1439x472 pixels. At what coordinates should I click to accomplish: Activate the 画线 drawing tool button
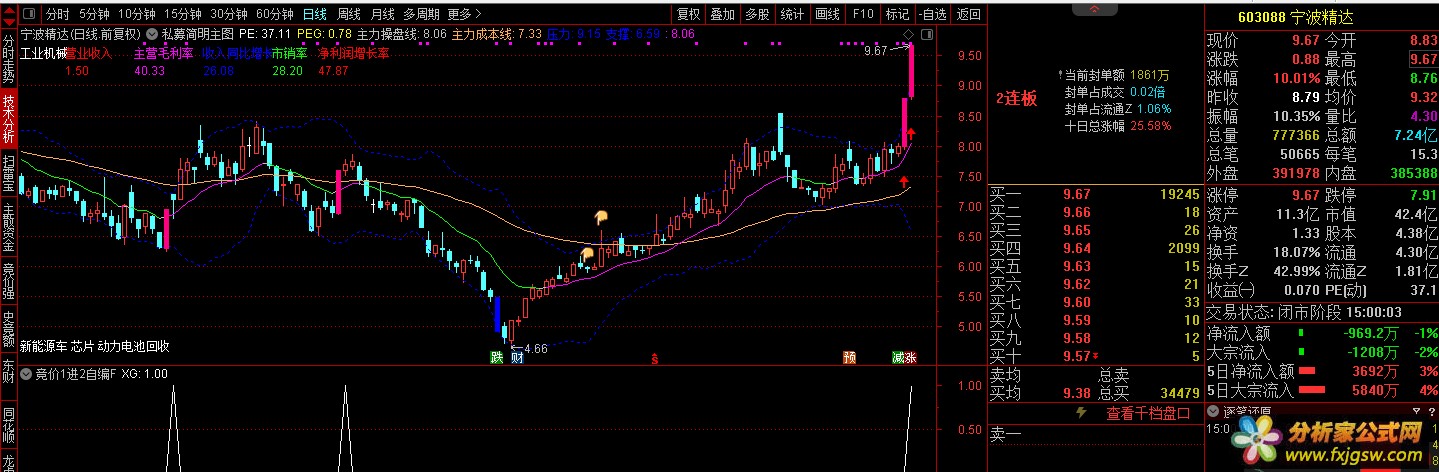pyautogui.click(x=827, y=14)
